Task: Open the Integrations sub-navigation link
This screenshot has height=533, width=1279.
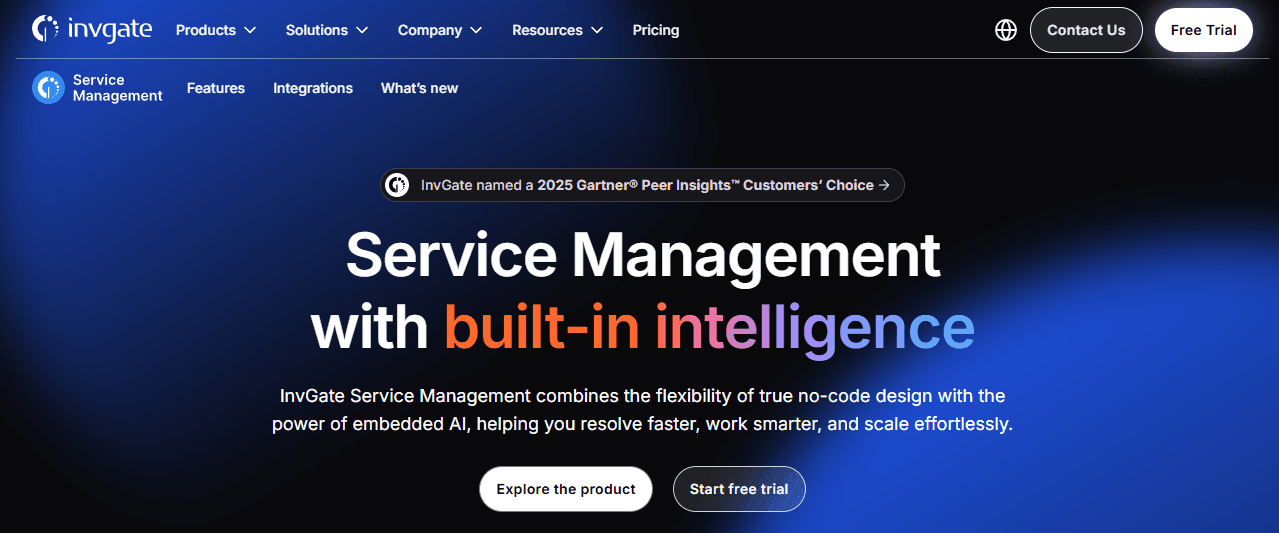Action: (313, 88)
